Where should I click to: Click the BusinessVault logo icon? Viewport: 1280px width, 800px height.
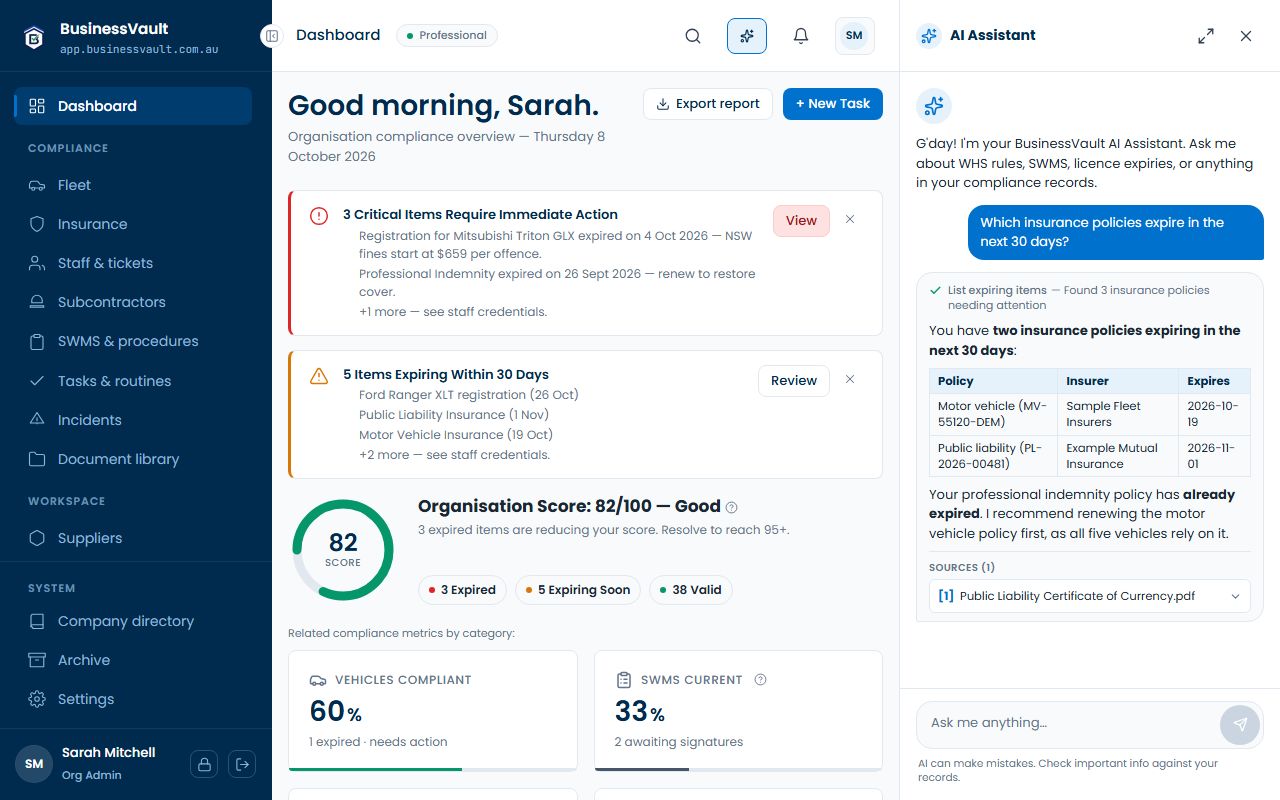point(35,37)
